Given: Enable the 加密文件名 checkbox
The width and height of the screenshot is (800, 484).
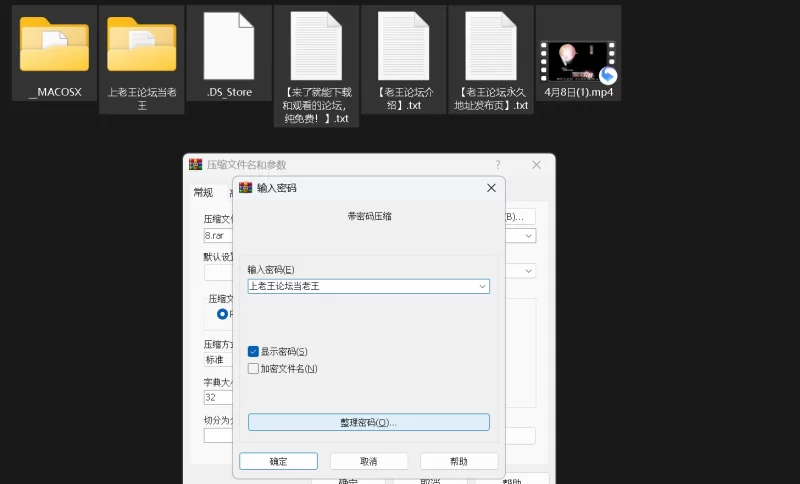Looking at the screenshot, I should (253, 368).
